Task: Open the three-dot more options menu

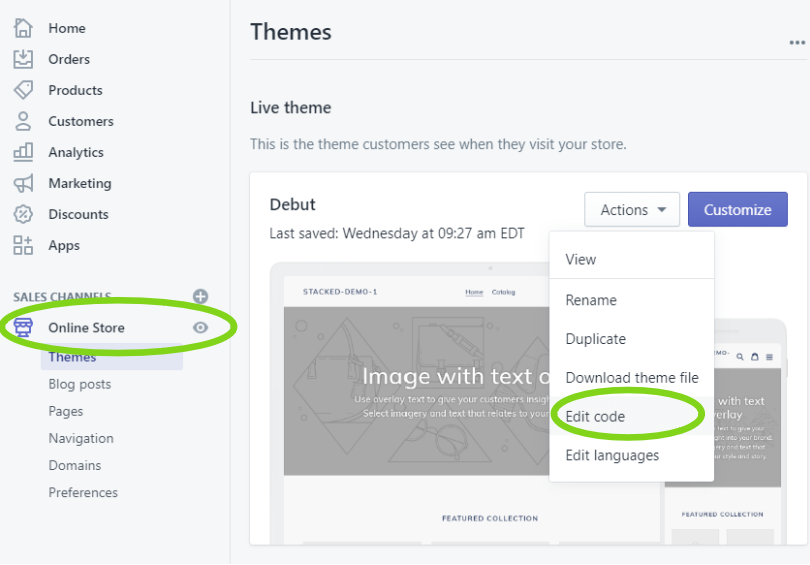Action: (796, 42)
